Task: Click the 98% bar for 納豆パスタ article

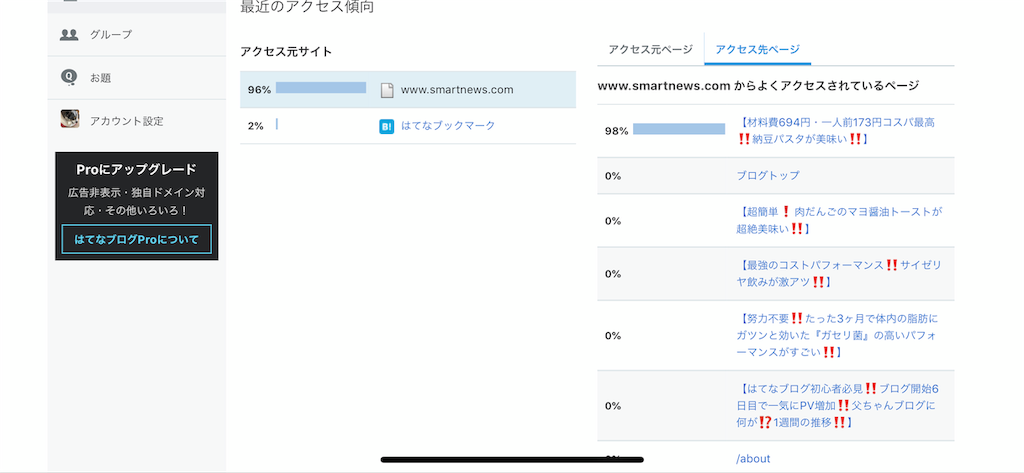Action: tap(679, 129)
